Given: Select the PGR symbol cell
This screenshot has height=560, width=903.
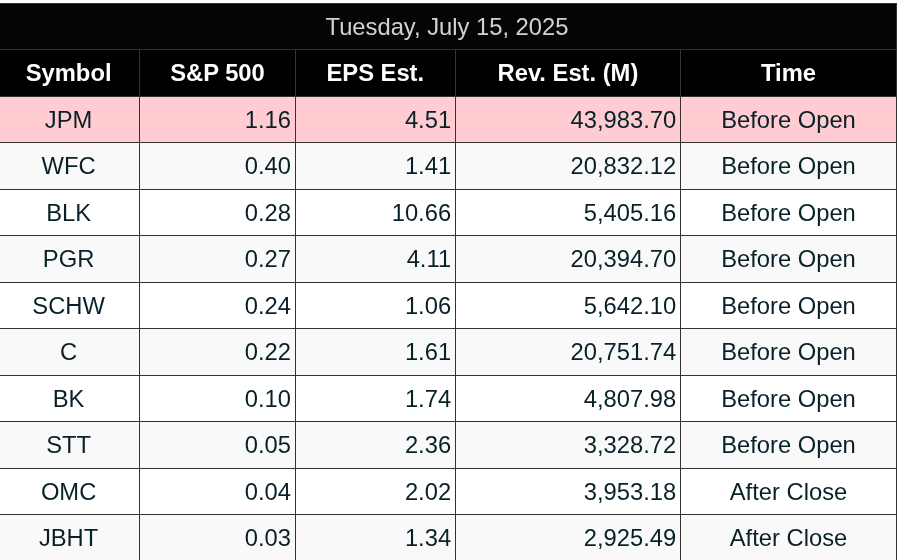Looking at the screenshot, I should click(x=69, y=259).
